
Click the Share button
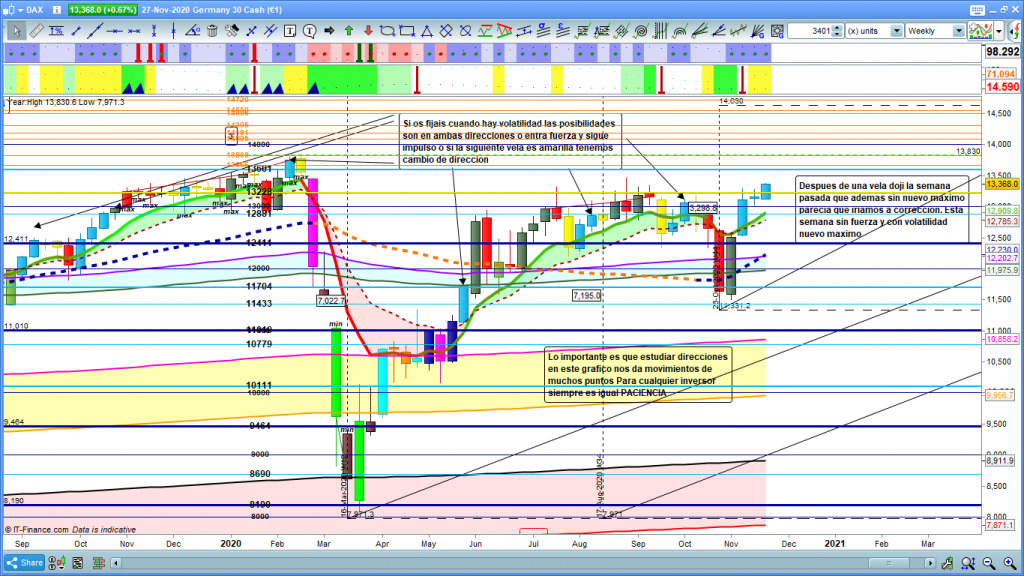click(x=30, y=564)
